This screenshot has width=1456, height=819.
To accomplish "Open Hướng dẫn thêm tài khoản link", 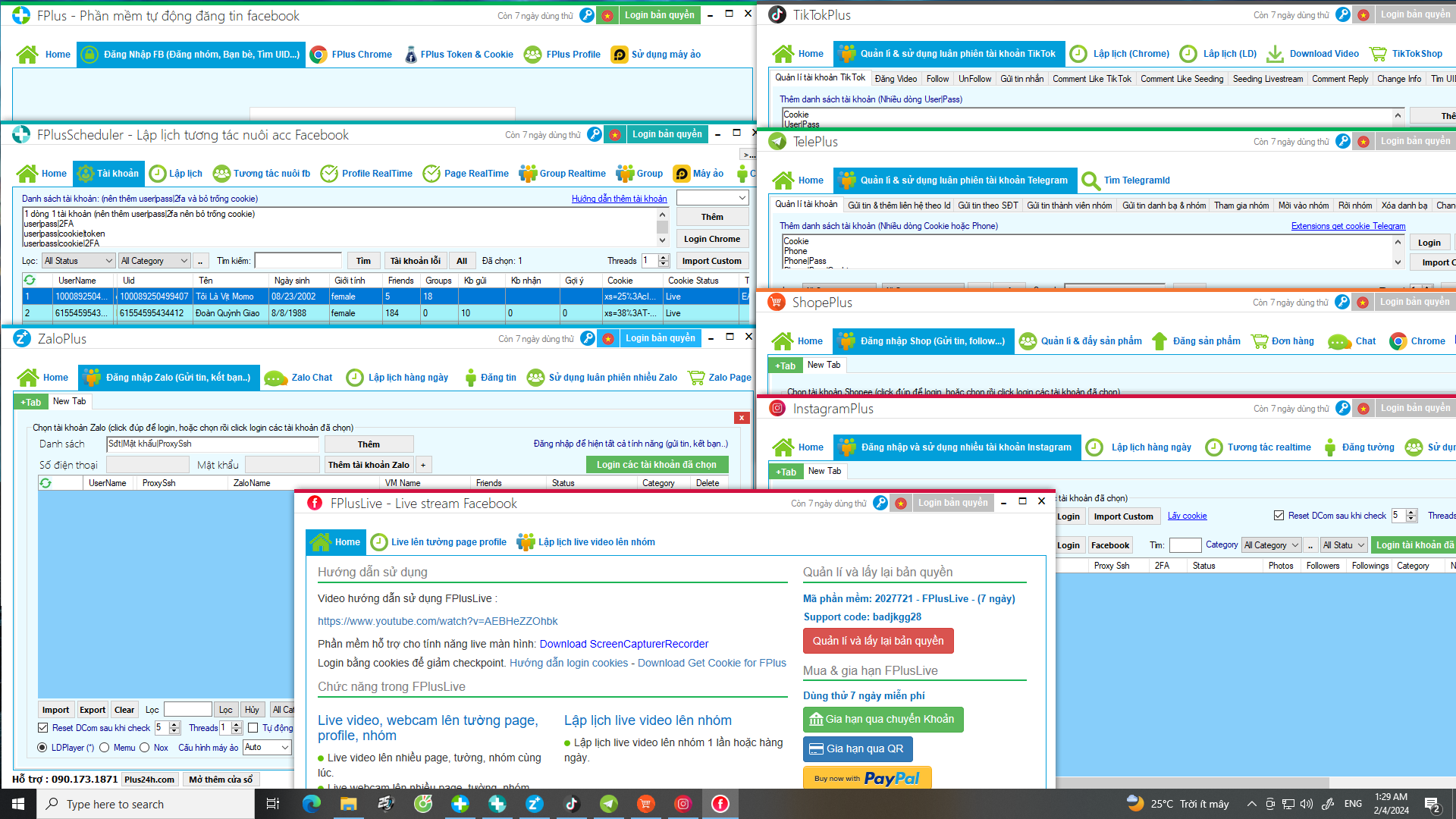I will click(620, 199).
